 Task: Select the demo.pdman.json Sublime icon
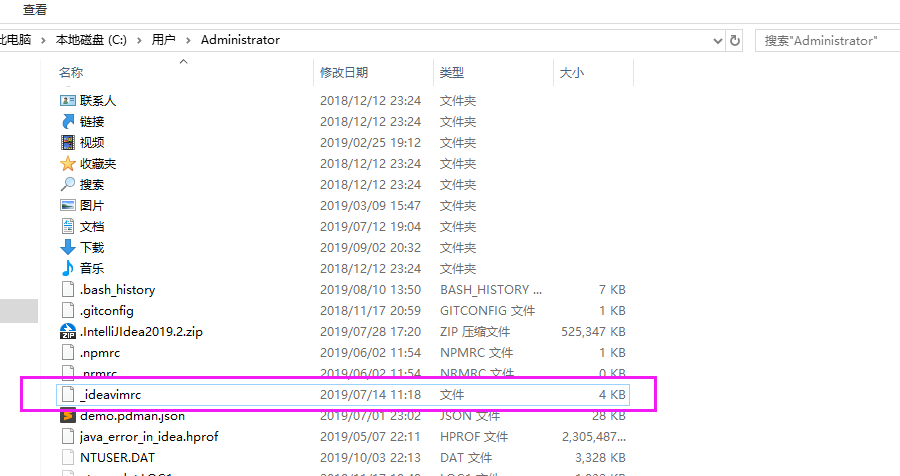tap(68, 416)
